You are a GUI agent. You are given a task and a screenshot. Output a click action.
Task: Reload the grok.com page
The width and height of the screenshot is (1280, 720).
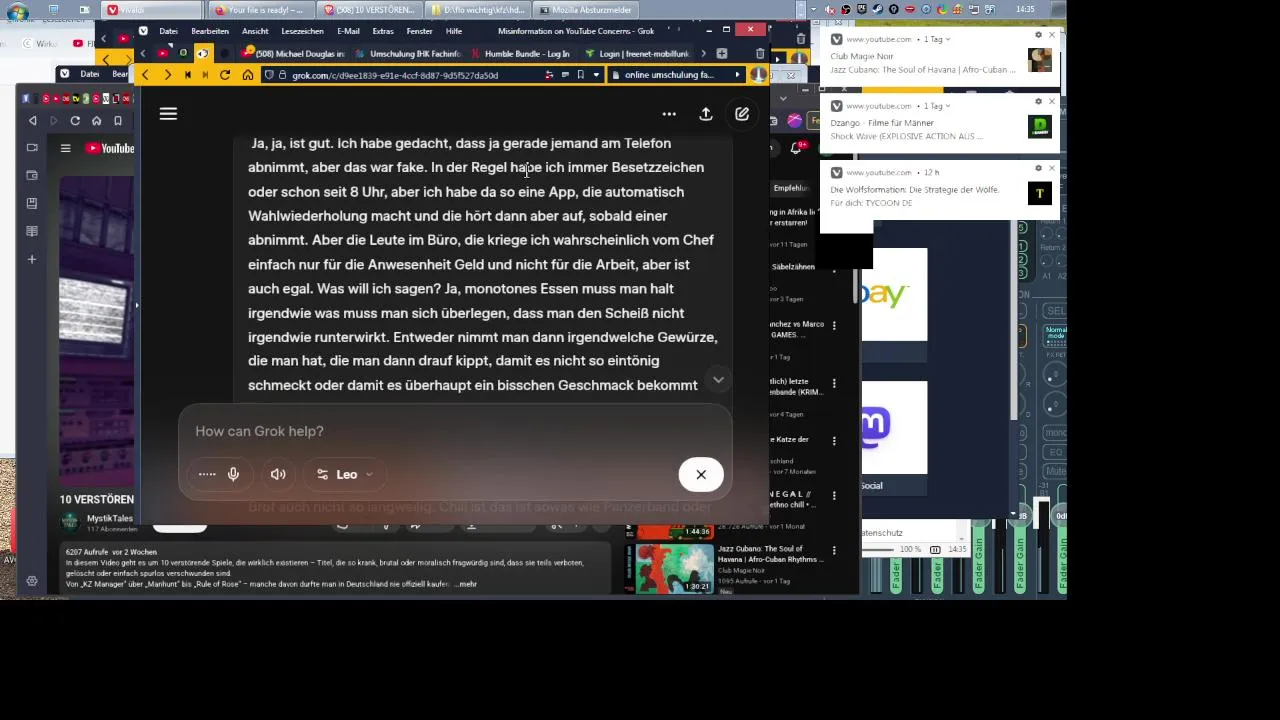coord(225,75)
